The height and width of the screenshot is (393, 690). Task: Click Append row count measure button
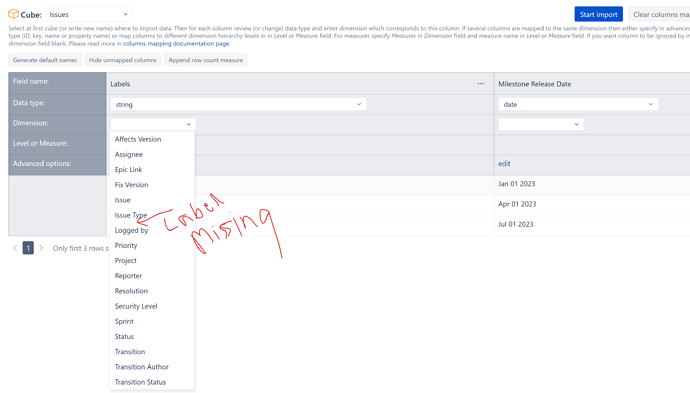(206, 60)
